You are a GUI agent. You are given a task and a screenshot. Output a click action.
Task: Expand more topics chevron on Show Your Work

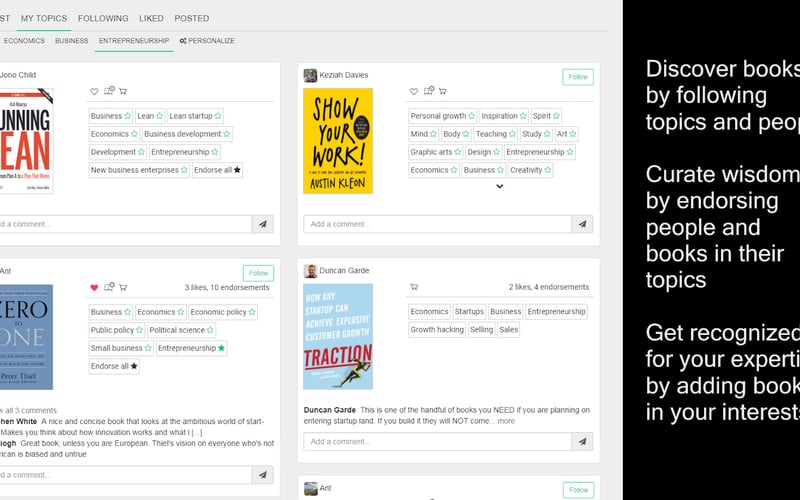(x=500, y=186)
